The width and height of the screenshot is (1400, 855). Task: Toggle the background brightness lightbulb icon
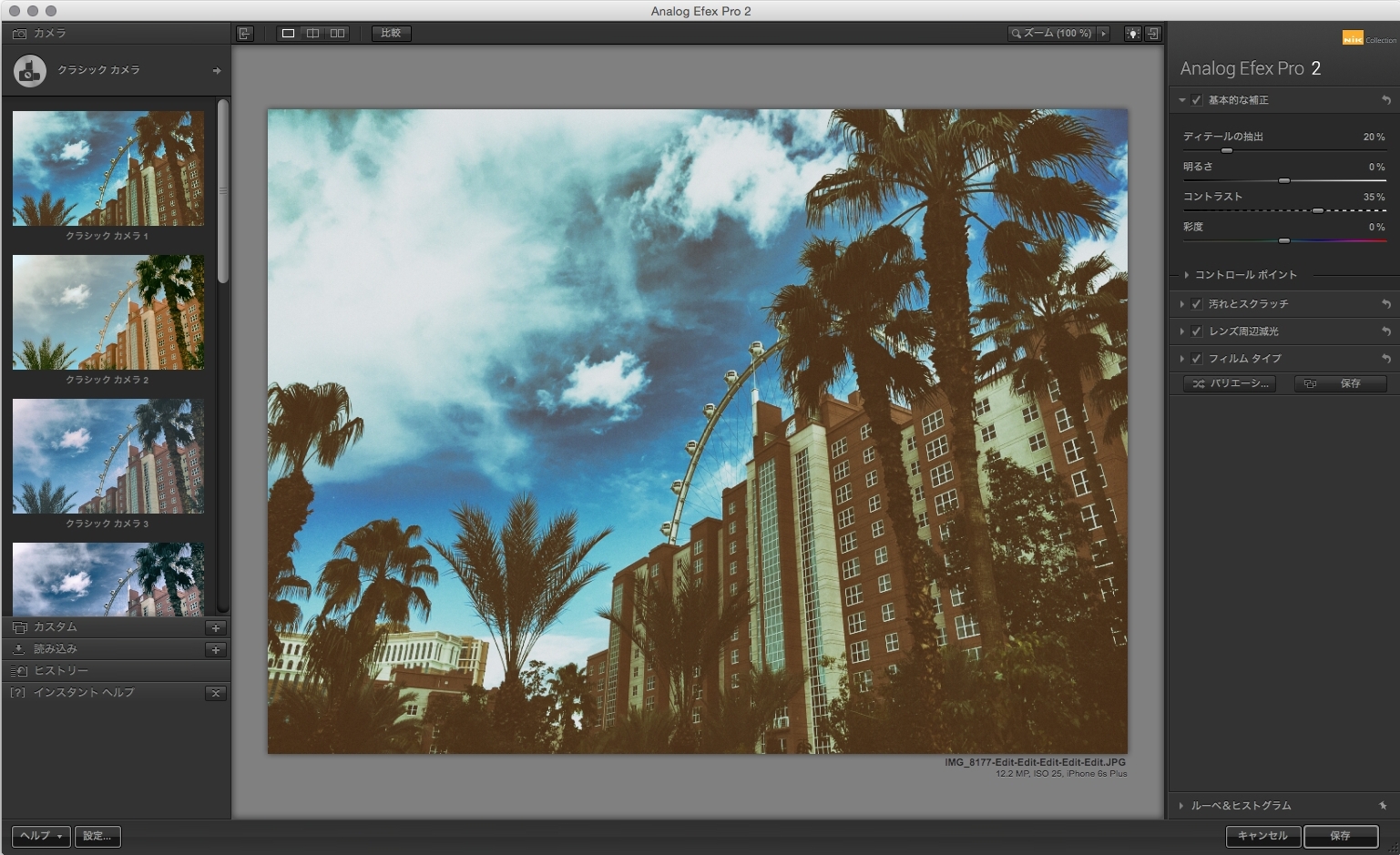pyautogui.click(x=1132, y=34)
